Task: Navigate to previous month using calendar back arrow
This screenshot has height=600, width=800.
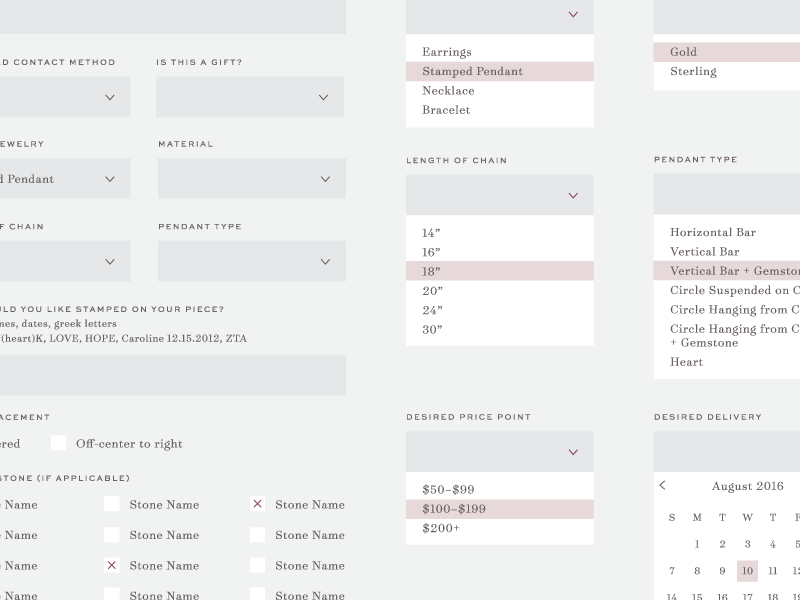Action: [x=662, y=485]
